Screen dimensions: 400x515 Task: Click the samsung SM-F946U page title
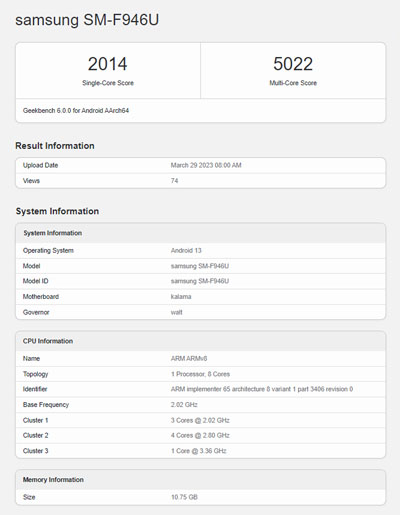(87, 20)
